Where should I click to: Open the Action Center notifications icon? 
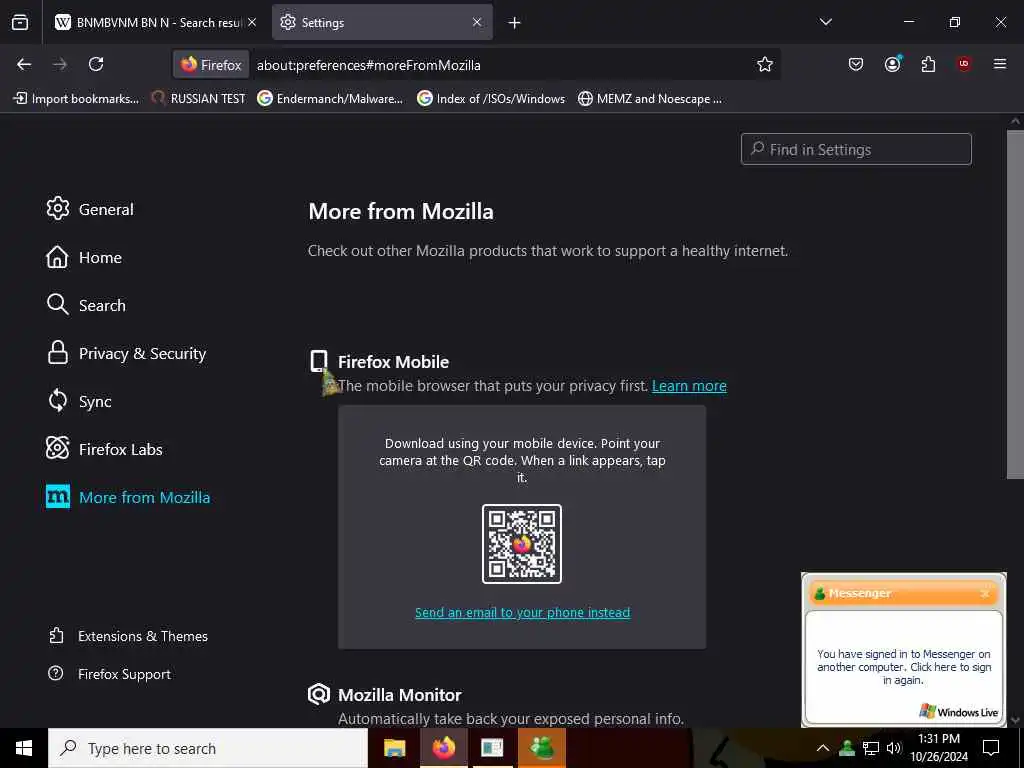[x=991, y=748]
